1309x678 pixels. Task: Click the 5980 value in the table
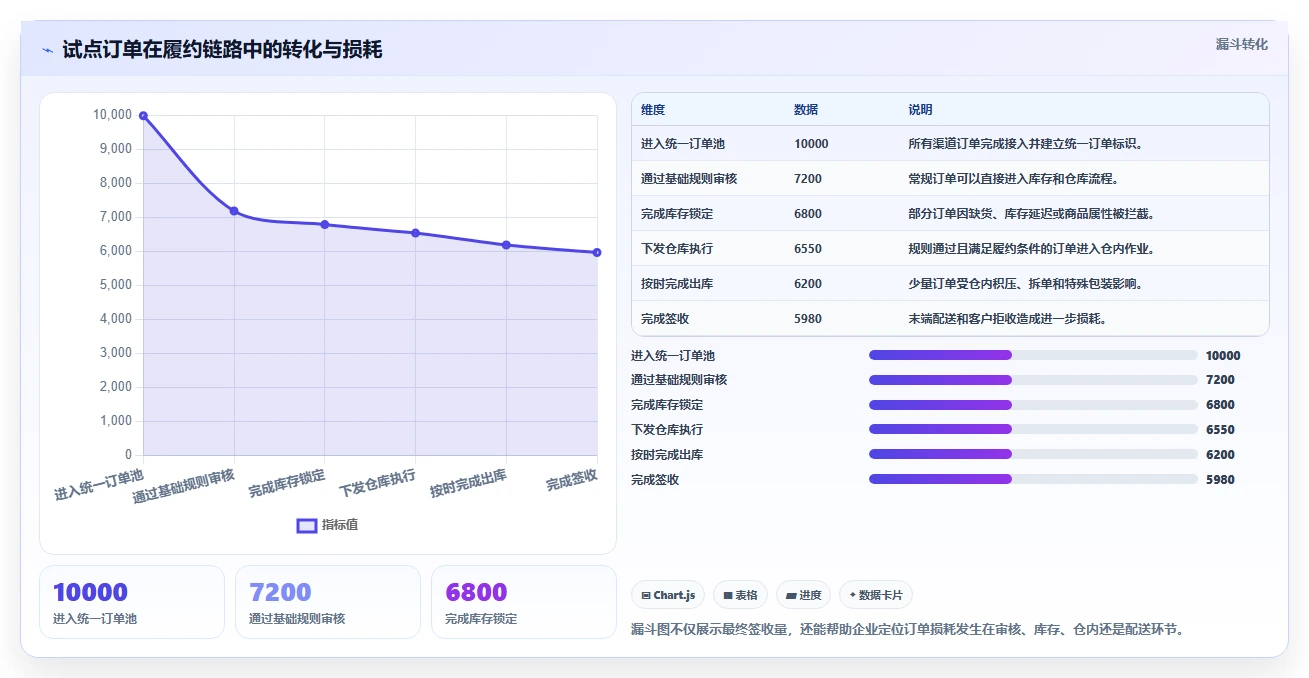tap(808, 319)
